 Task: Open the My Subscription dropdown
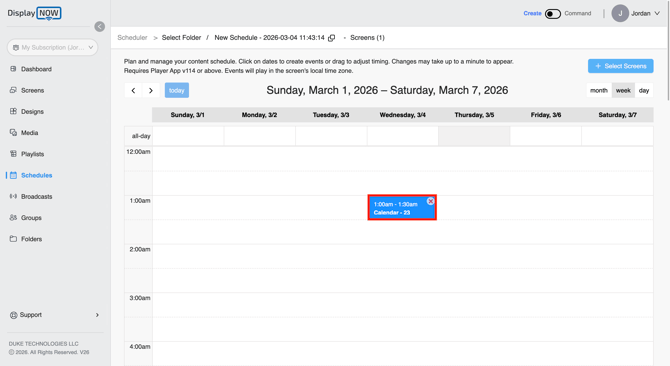pyautogui.click(x=53, y=47)
